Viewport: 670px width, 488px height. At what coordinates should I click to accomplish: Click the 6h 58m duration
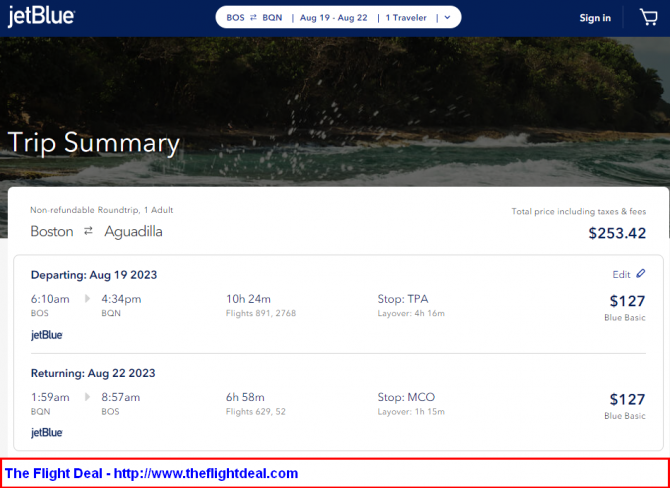245,397
